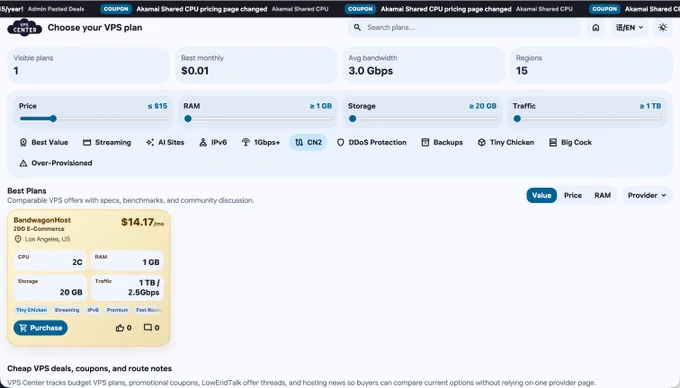Sort plans by Price tab
This screenshot has height=388, width=680.
coord(572,196)
